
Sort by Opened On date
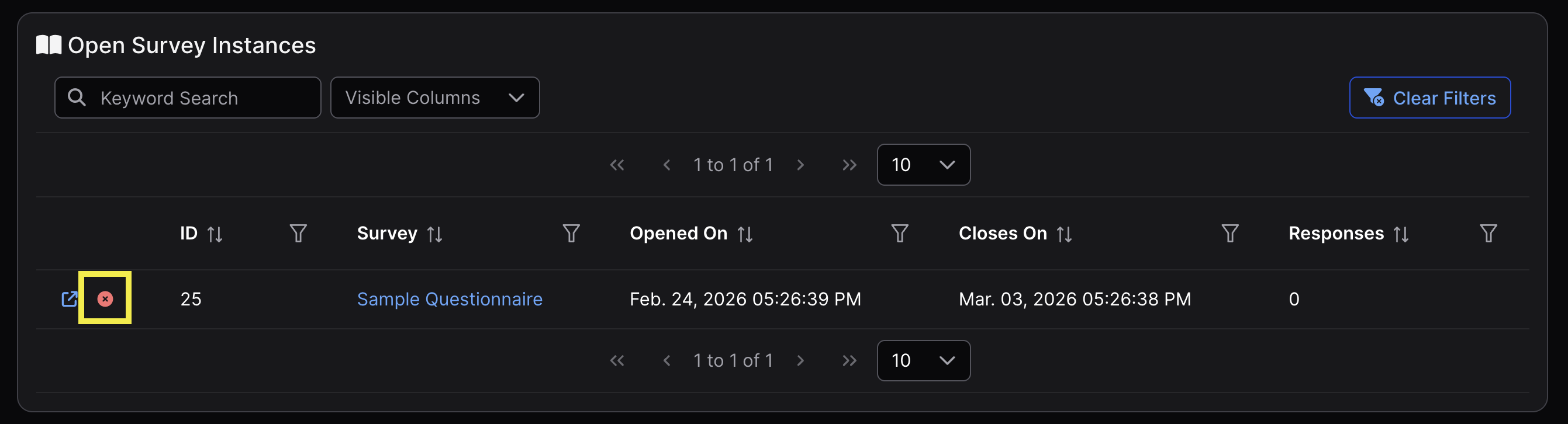(x=744, y=234)
